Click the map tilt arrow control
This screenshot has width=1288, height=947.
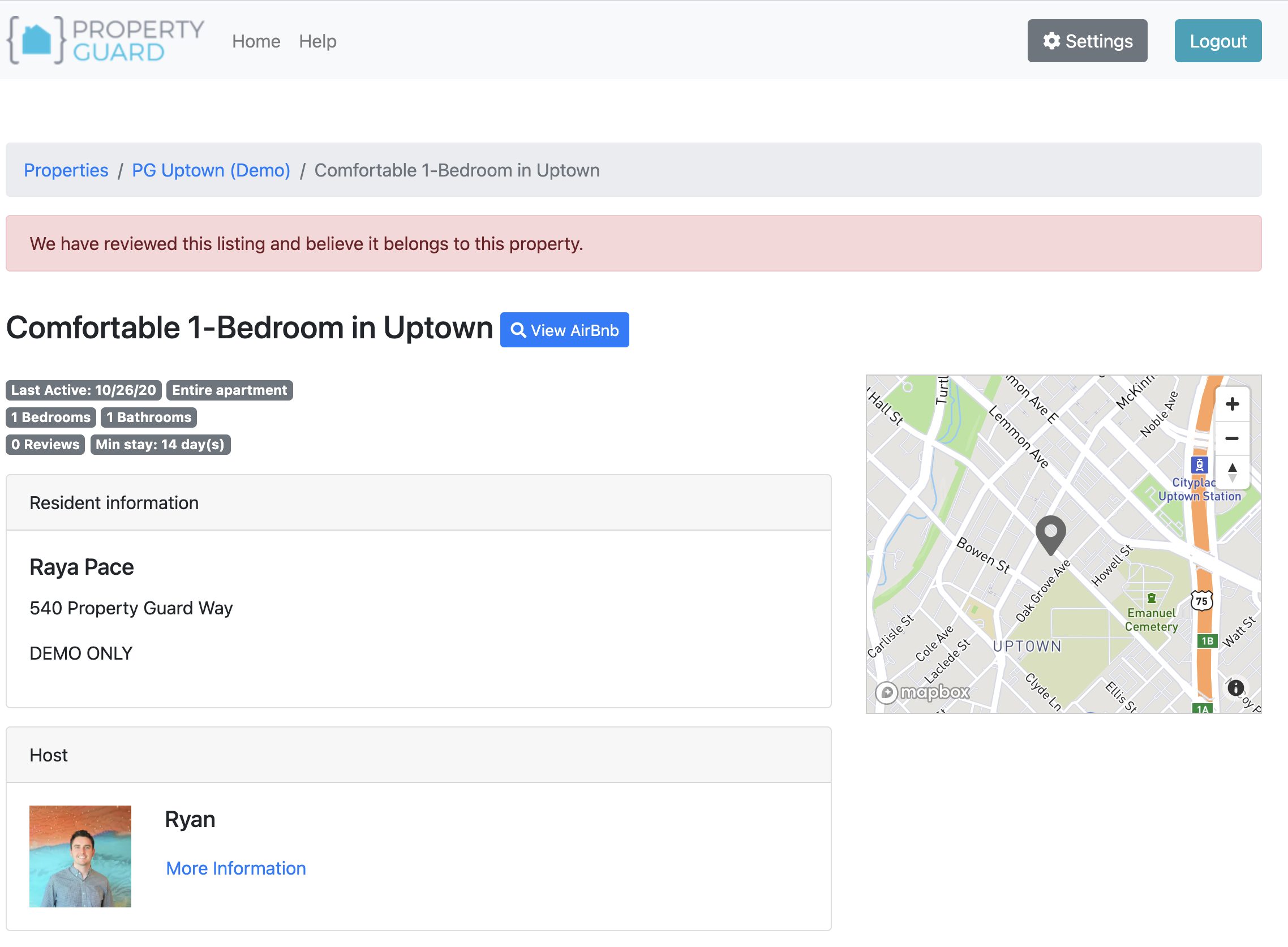[x=1233, y=472]
